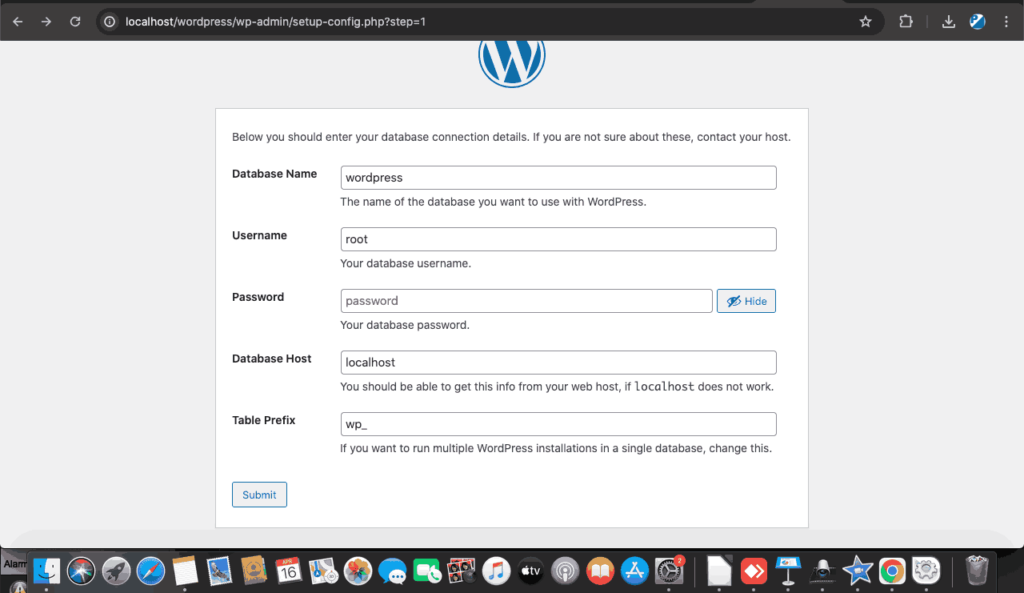Select the Table Prefix field showing wp_

(557, 424)
